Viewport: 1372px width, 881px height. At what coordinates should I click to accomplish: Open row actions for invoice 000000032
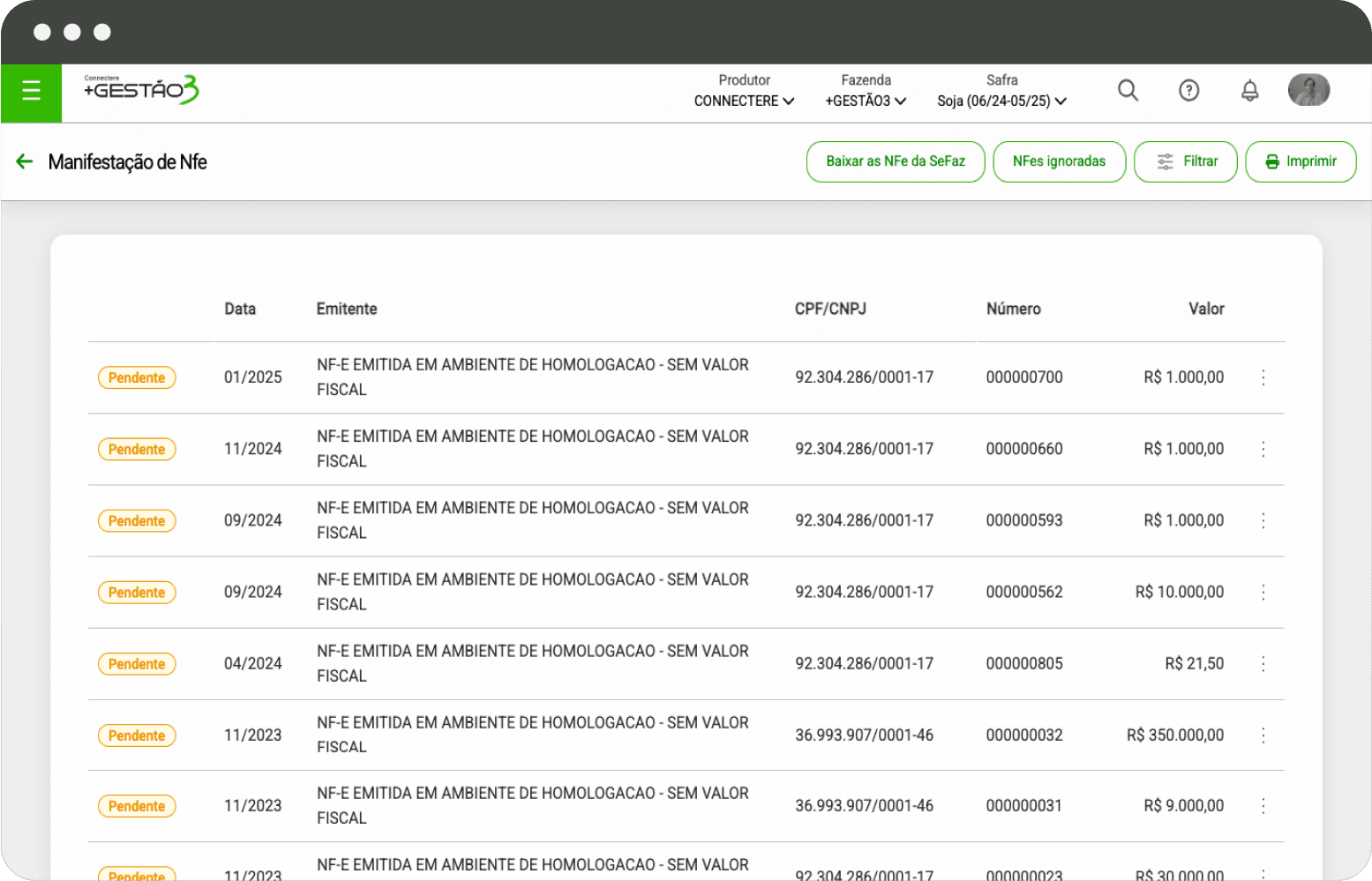(x=1263, y=735)
